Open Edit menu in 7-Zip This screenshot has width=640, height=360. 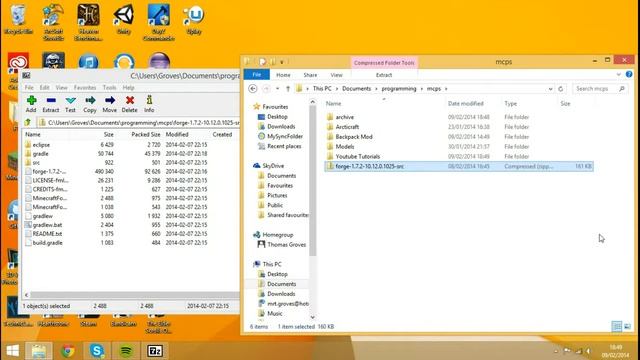pos(44,88)
